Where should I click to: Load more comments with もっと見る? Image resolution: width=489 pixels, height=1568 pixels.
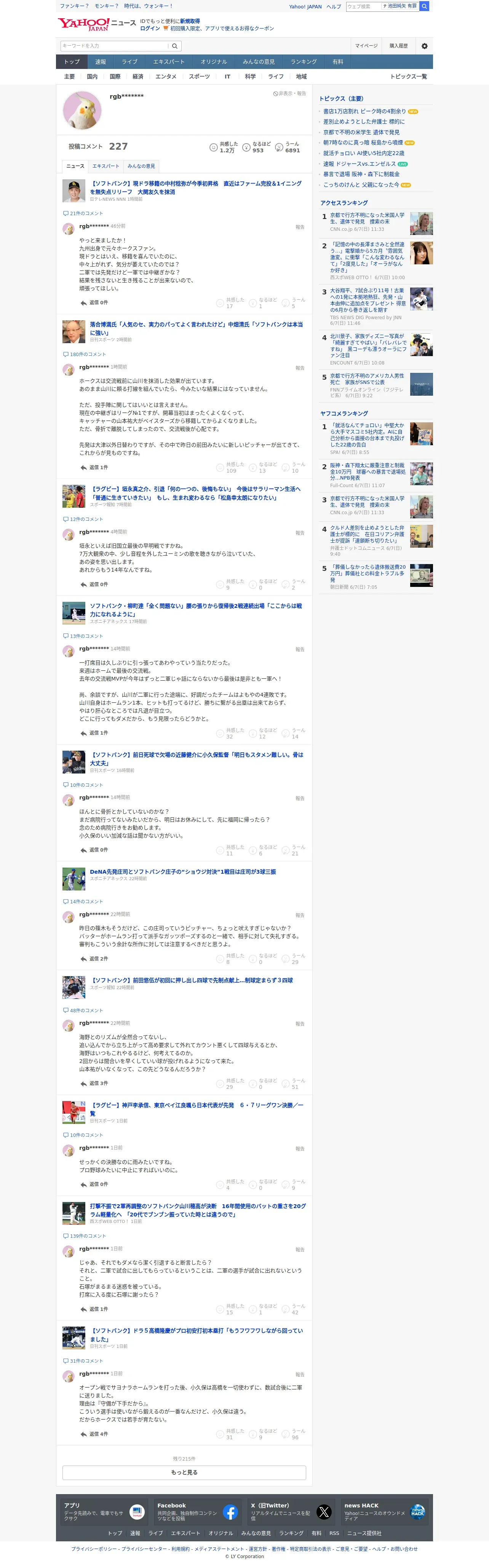184,1472
